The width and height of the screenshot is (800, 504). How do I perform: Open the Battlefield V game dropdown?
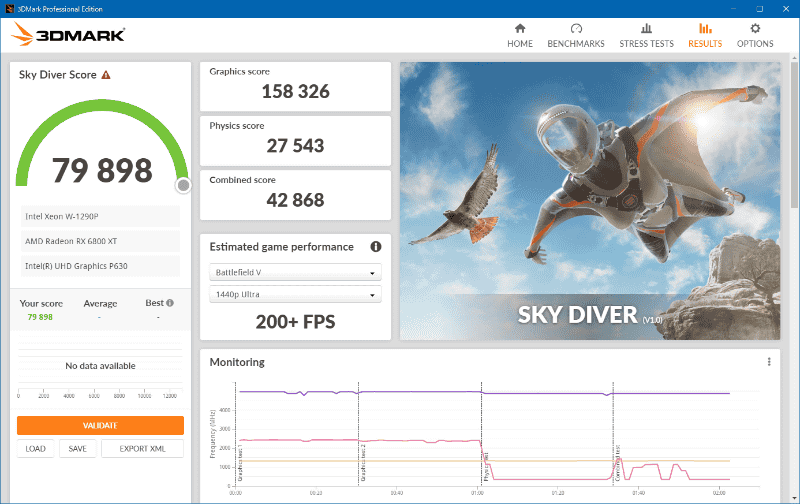click(295, 272)
